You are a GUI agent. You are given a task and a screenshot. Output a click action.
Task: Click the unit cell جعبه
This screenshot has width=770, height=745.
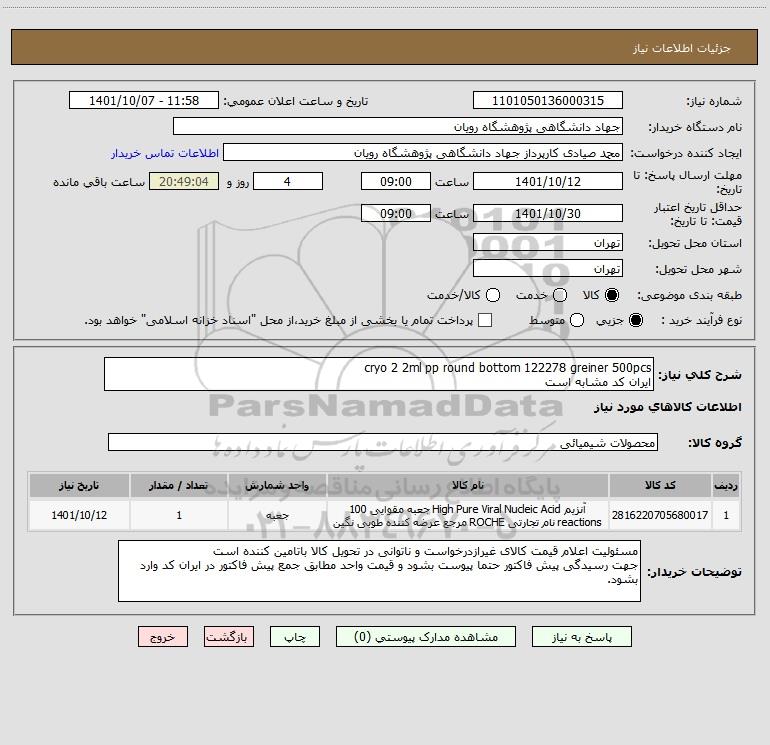277,515
